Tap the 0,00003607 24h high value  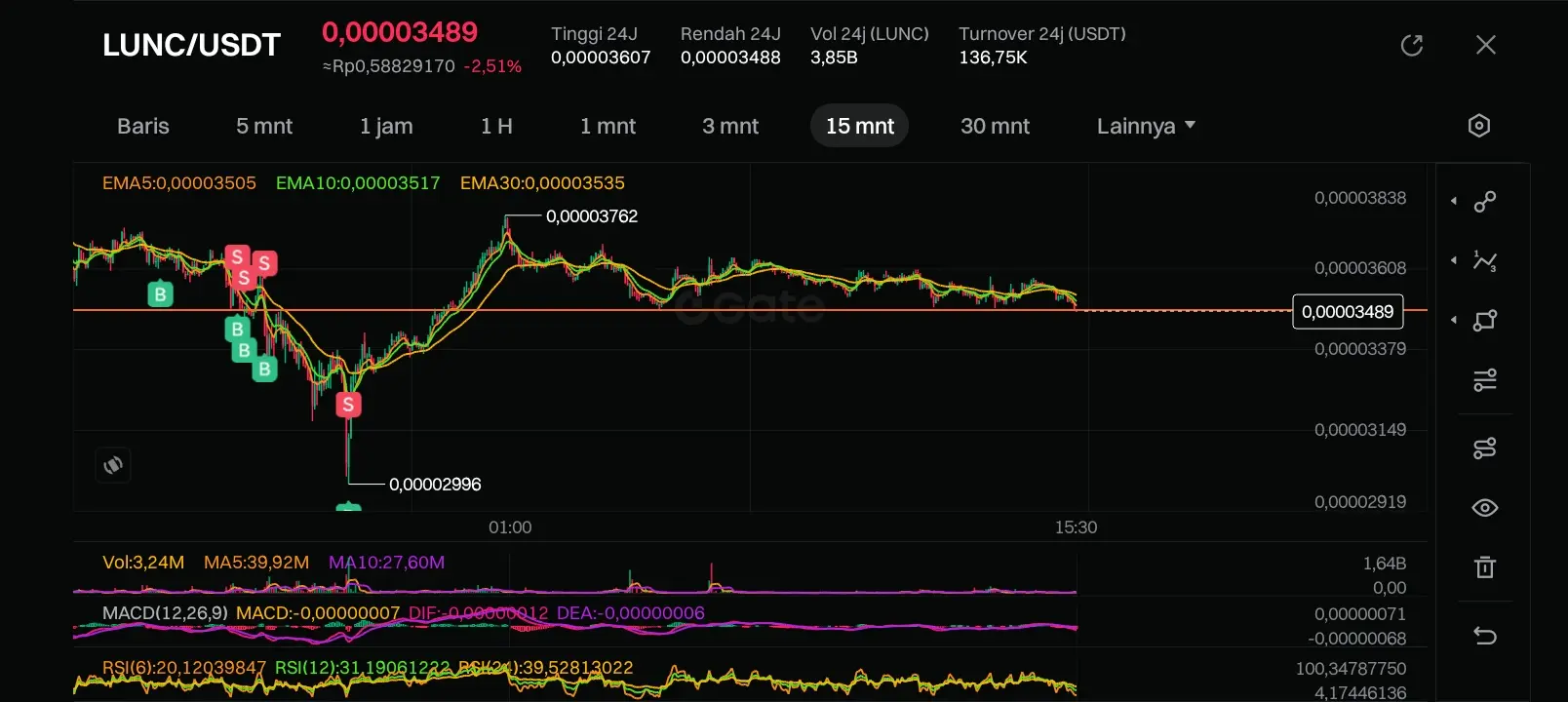coord(601,58)
